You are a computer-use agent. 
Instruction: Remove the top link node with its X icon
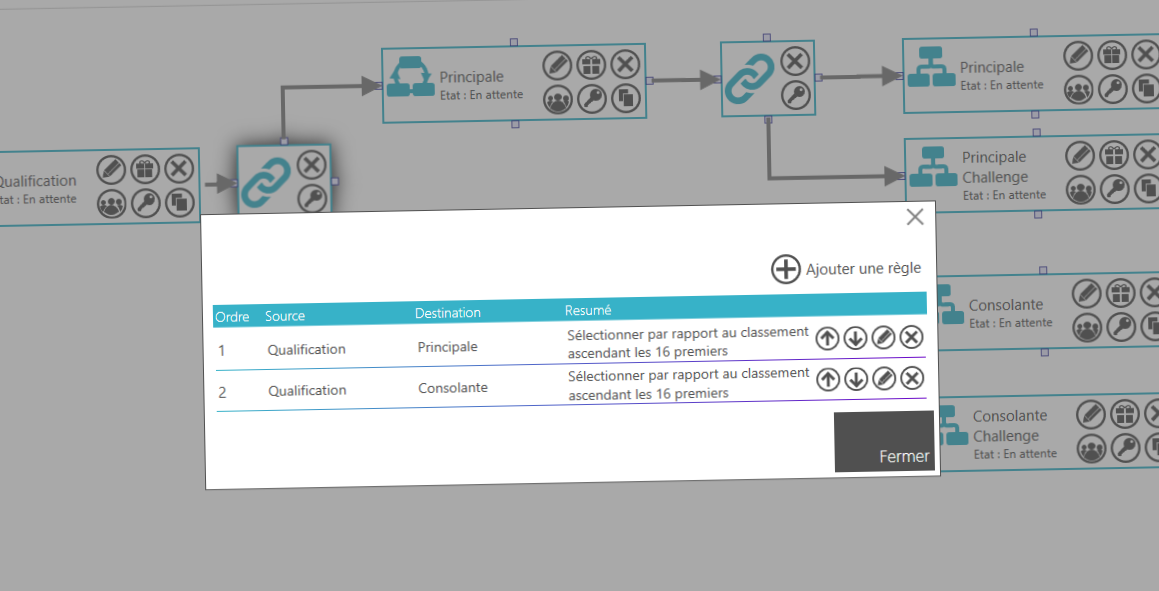click(x=795, y=61)
